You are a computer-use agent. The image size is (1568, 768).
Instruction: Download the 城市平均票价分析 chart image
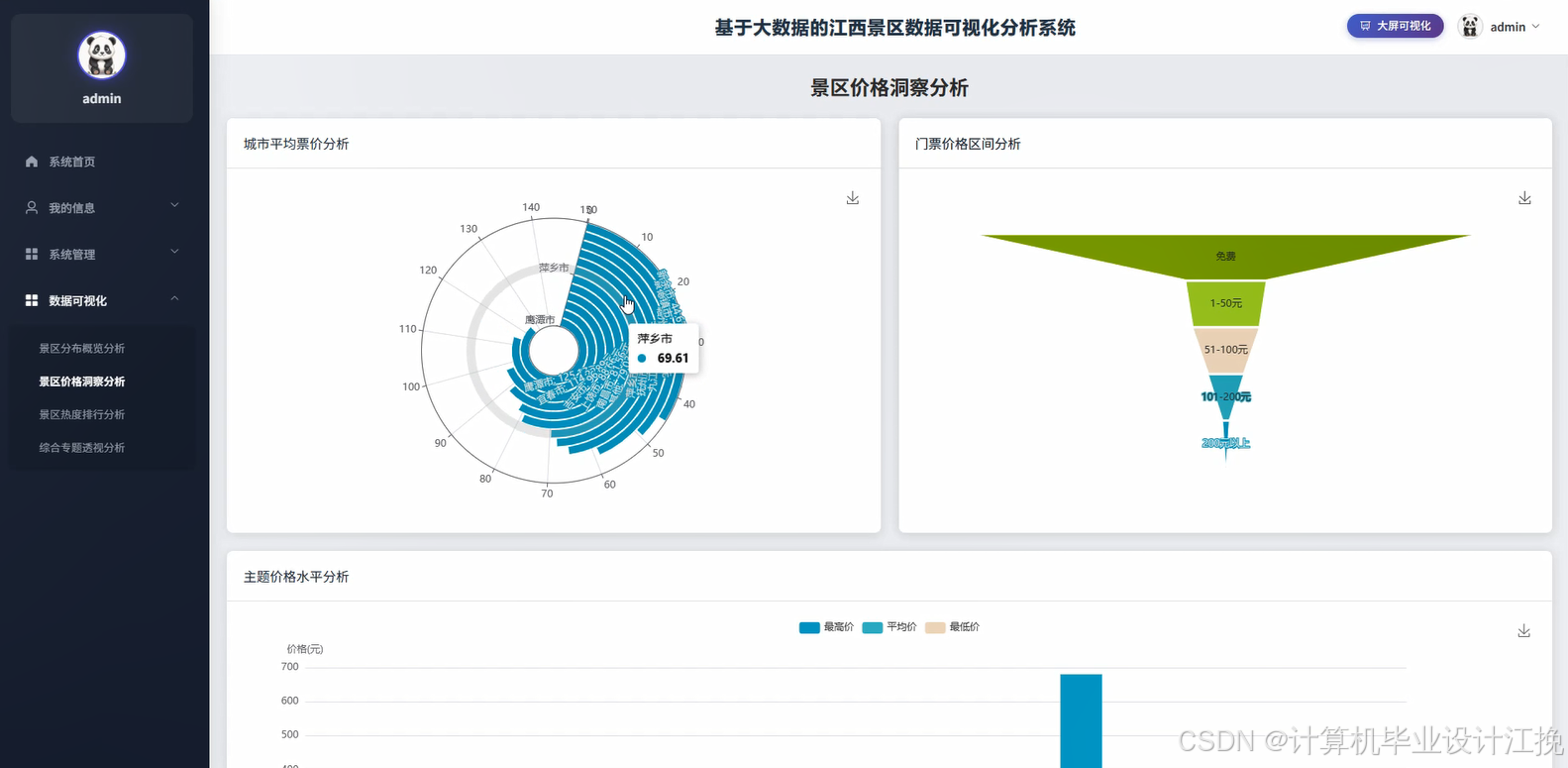click(853, 198)
